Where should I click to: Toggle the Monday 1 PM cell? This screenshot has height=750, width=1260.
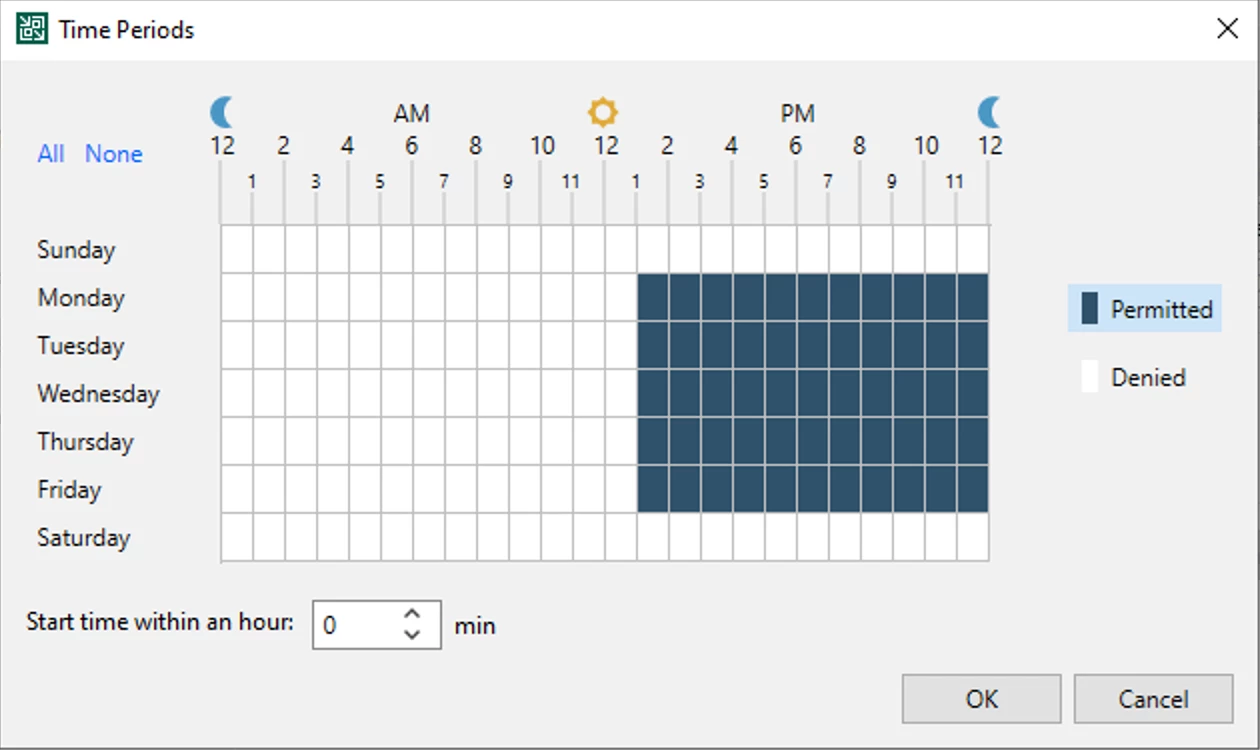pyautogui.click(x=653, y=297)
